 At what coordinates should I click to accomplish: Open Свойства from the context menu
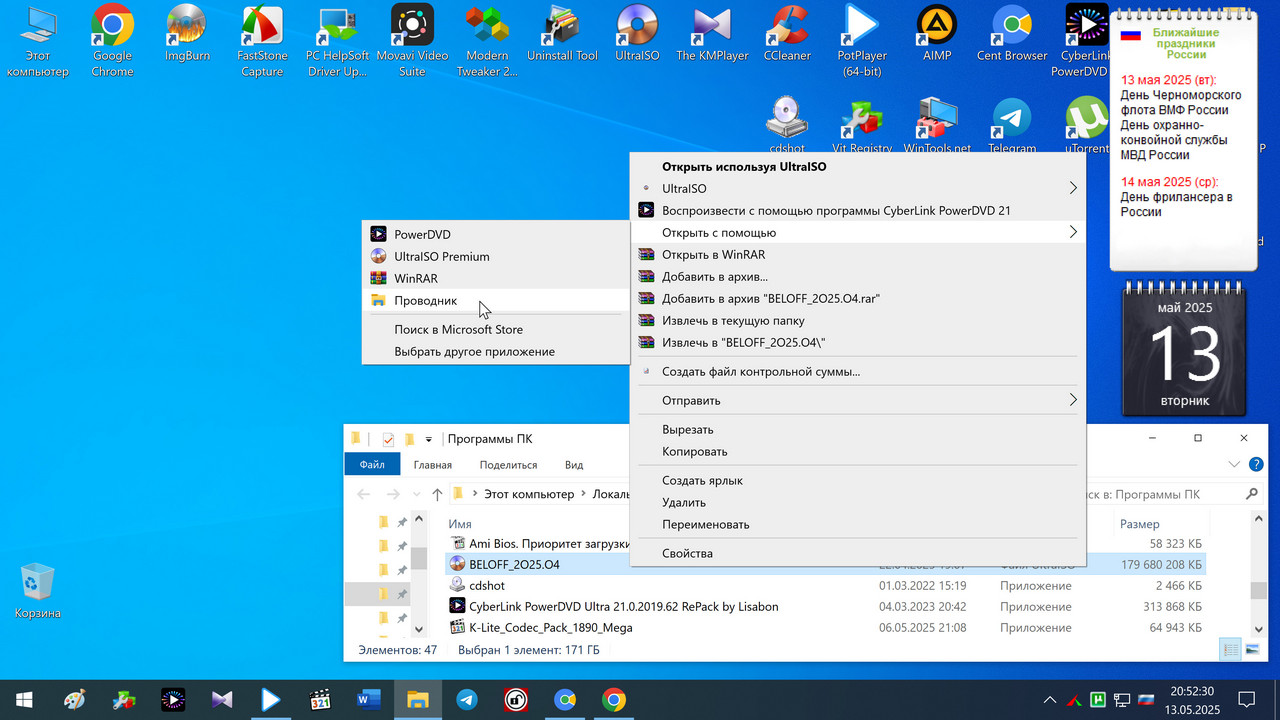click(858, 553)
